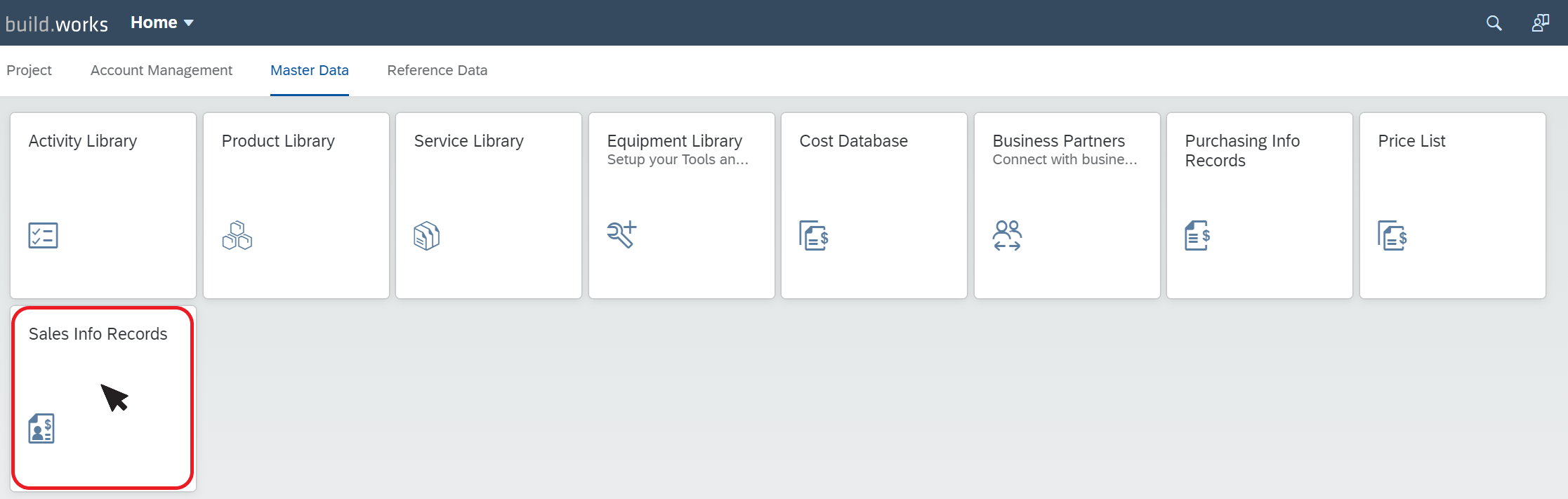Image resolution: width=1568 pixels, height=499 pixels.
Task: Open the Price List tile title
Action: point(1412,141)
